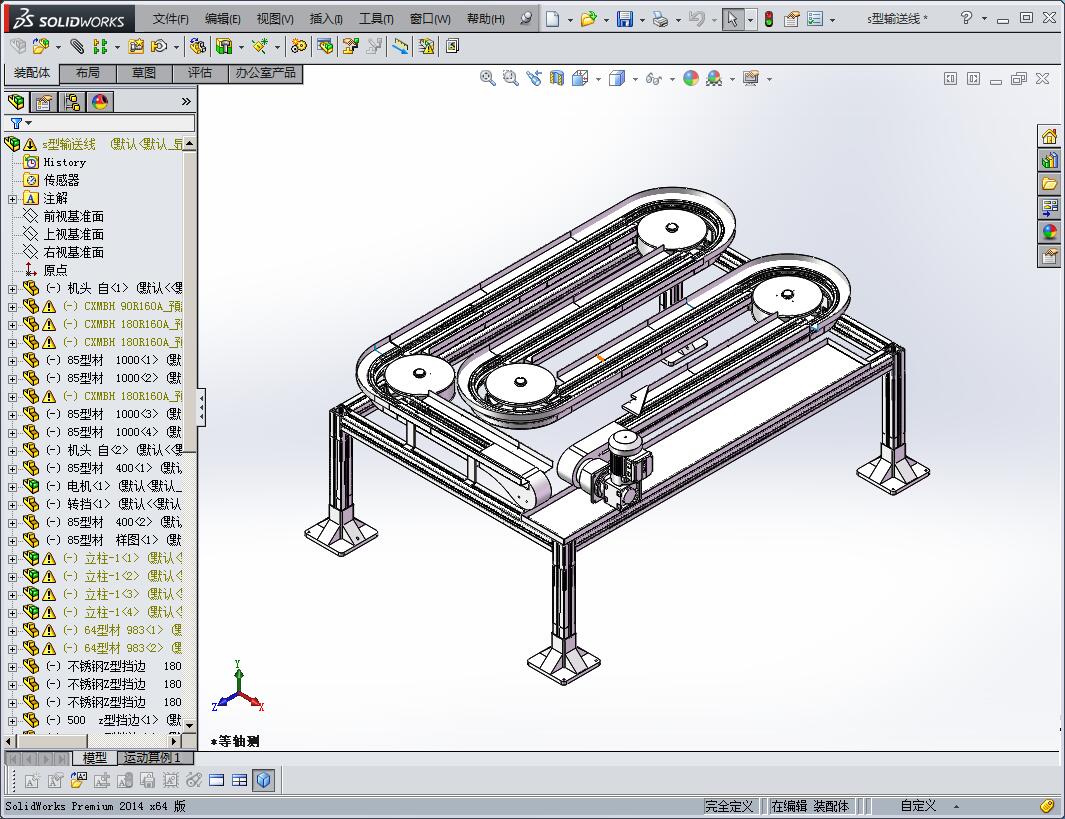
Task: Switch to the 运动算例1 tab
Action: [x=153, y=758]
